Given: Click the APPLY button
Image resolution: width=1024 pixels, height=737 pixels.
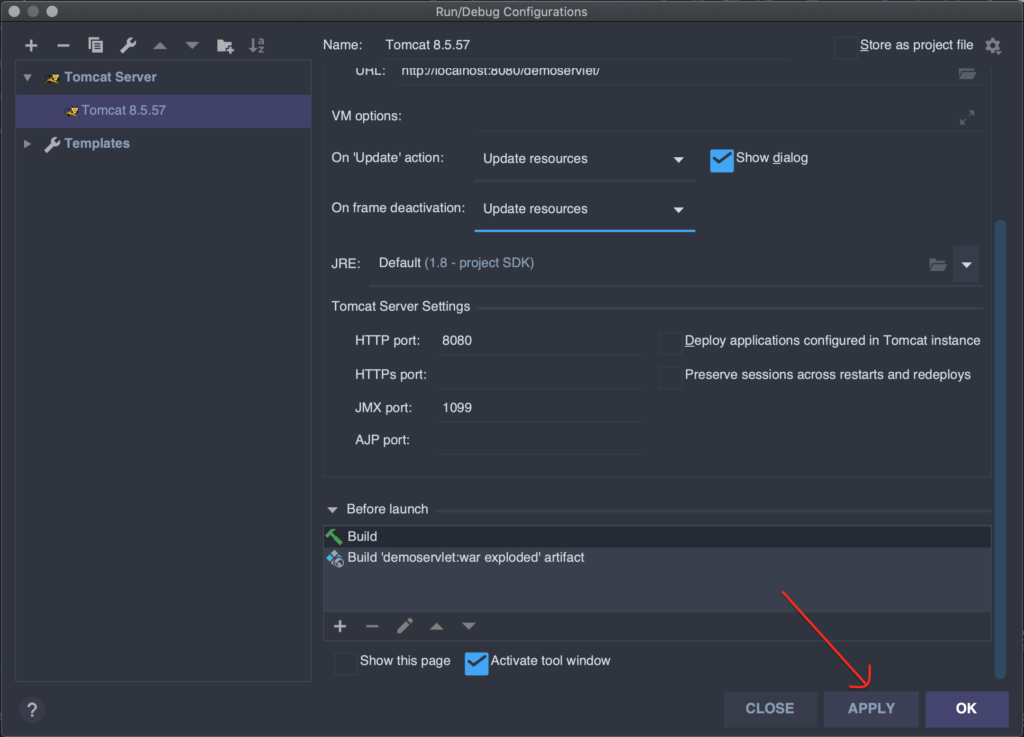Looking at the screenshot, I should (x=871, y=709).
